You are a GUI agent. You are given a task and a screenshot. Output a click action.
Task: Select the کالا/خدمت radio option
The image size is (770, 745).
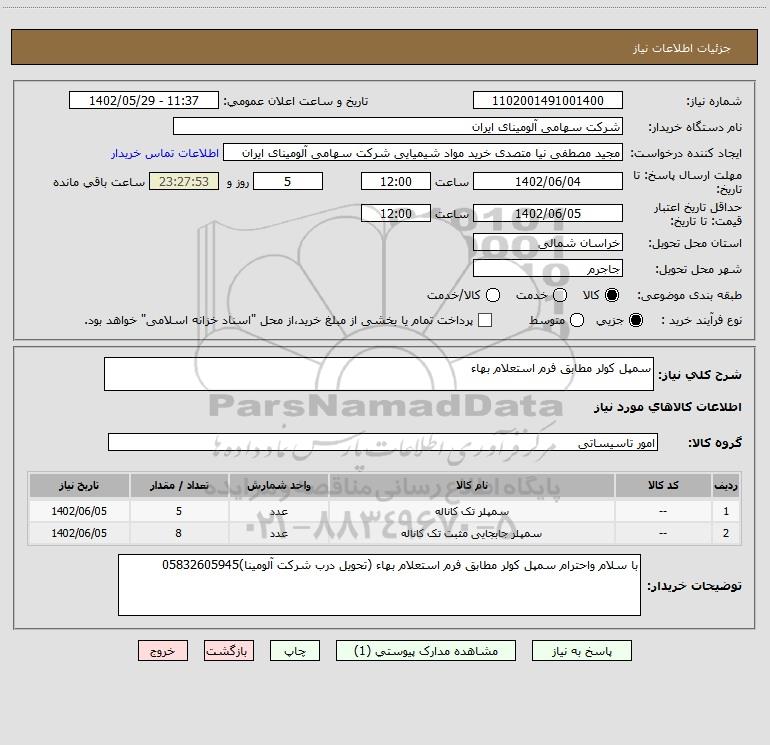pyautogui.click(x=493, y=295)
